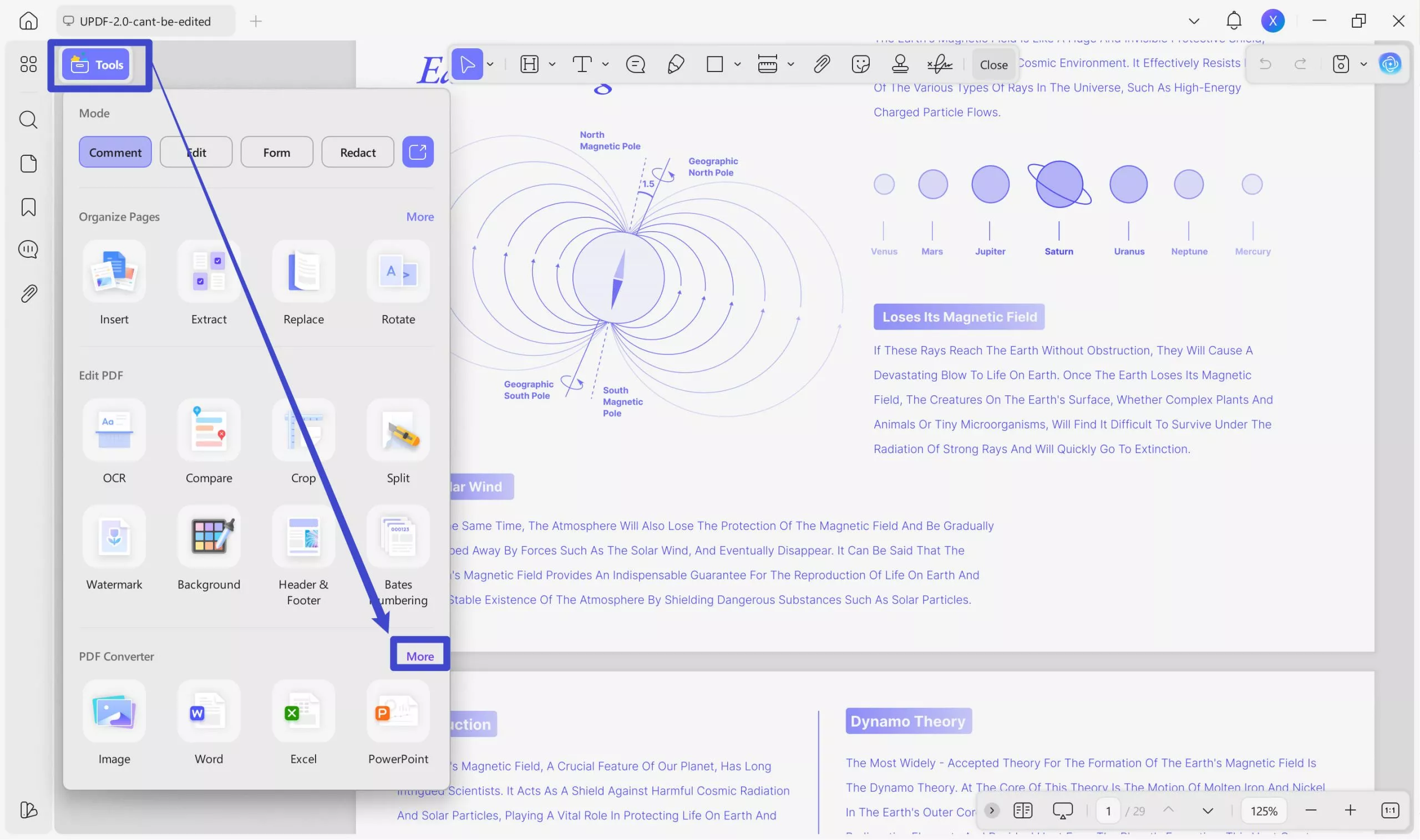Open the Tools menu button
The width and height of the screenshot is (1420, 840).
pyautogui.click(x=96, y=64)
